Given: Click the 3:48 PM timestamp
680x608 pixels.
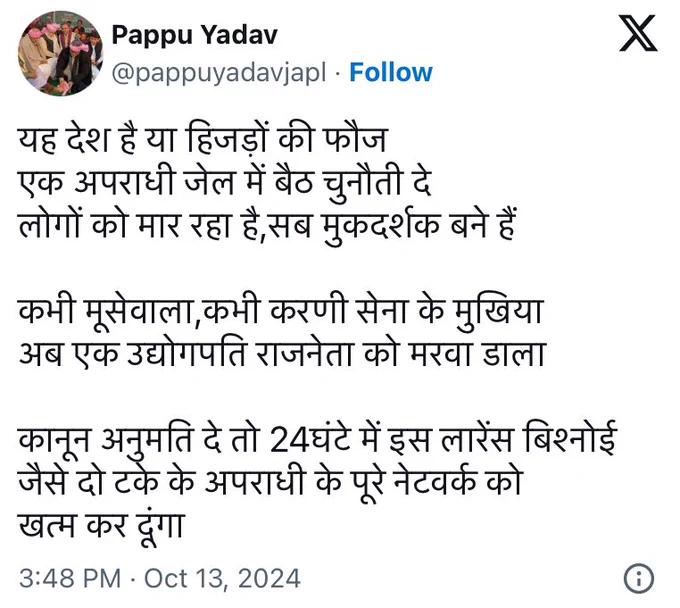Looking at the screenshot, I should pos(70,578).
